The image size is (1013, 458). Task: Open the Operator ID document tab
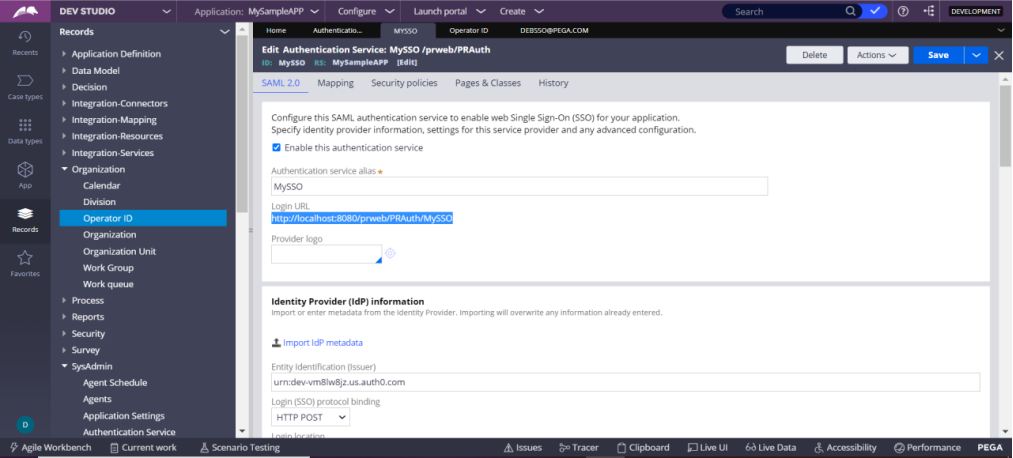468,30
